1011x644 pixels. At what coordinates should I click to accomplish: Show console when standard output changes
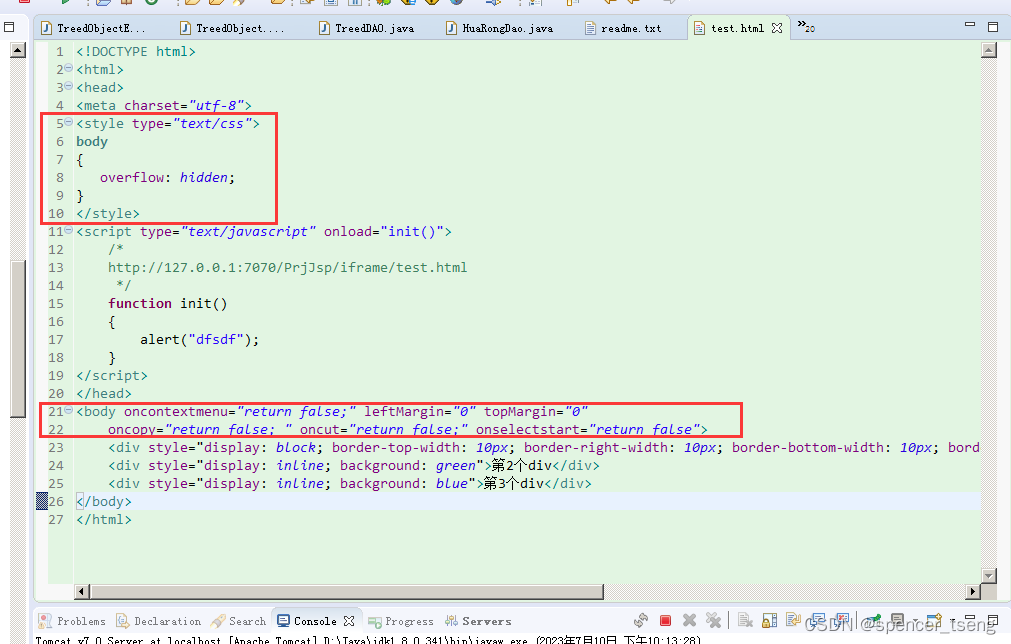click(818, 620)
